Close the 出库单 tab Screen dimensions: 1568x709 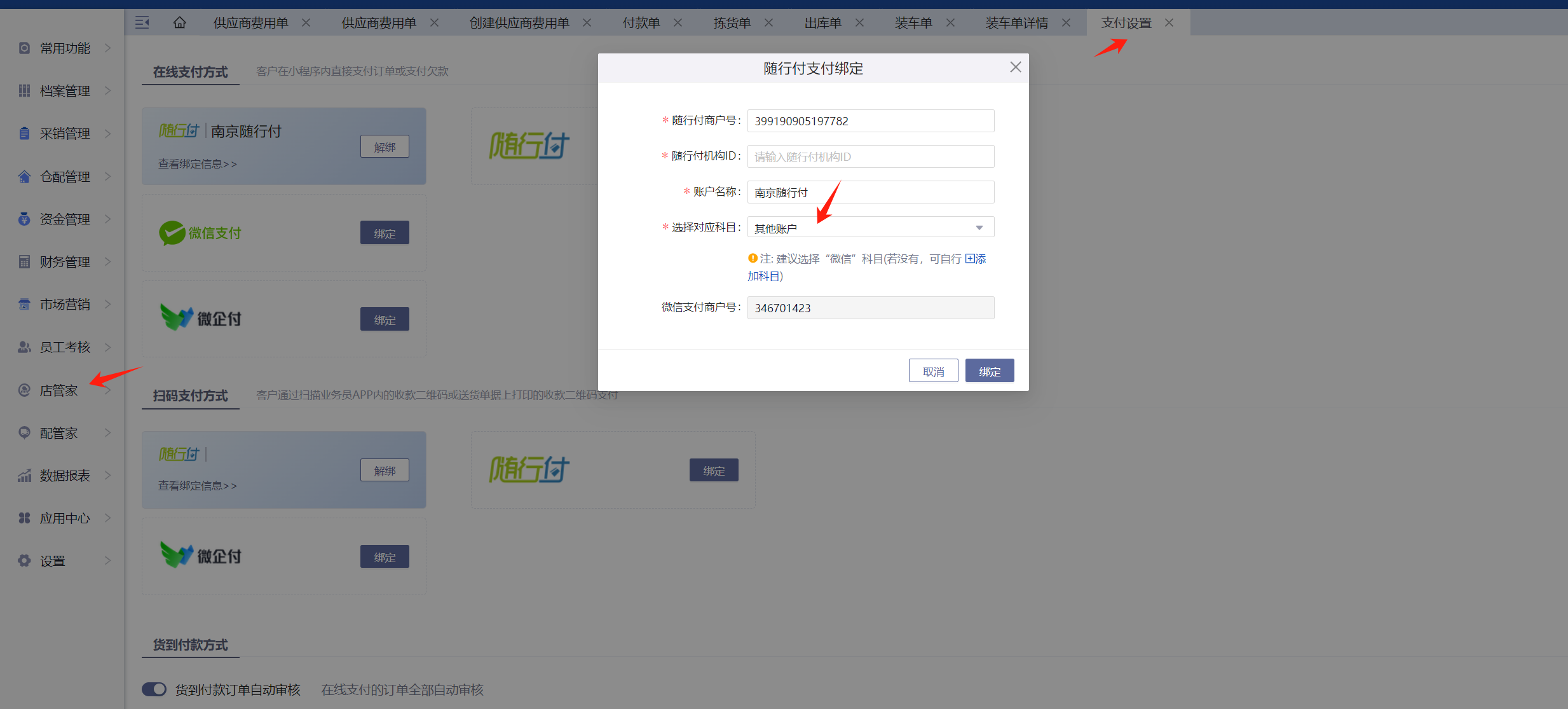point(859,23)
